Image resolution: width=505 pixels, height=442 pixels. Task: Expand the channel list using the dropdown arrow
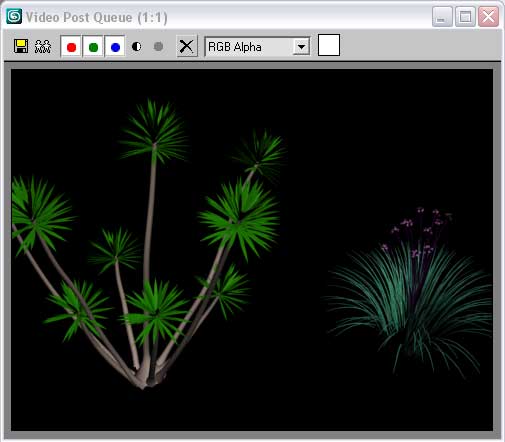pyautogui.click(x=301, y=47)
